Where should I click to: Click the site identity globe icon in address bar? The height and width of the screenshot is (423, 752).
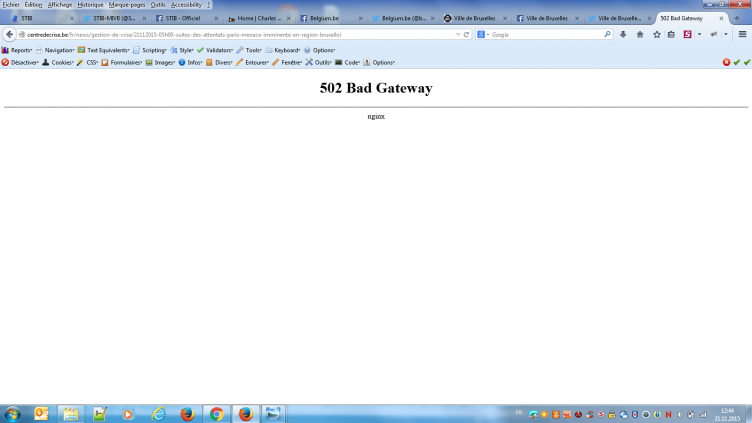tap(22, 35)
